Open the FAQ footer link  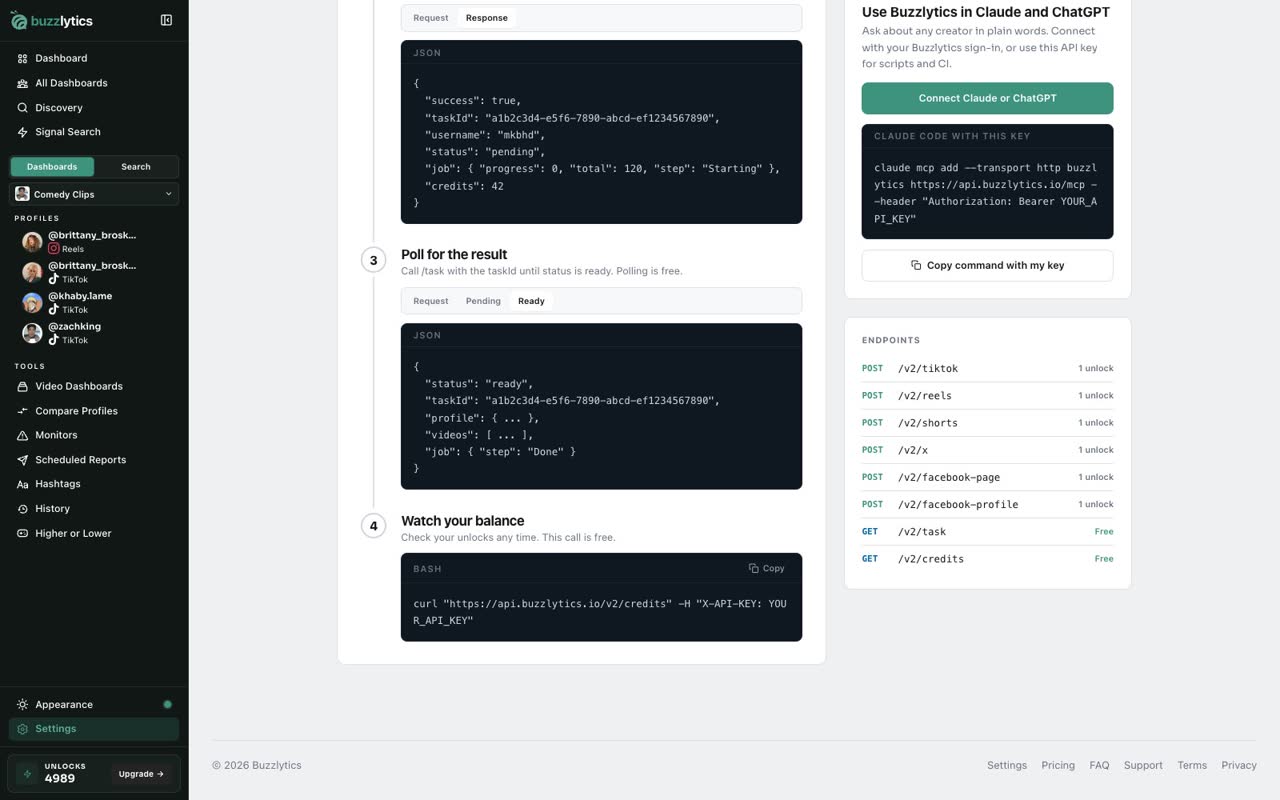pyautogui.click(x=1099, y=766)
